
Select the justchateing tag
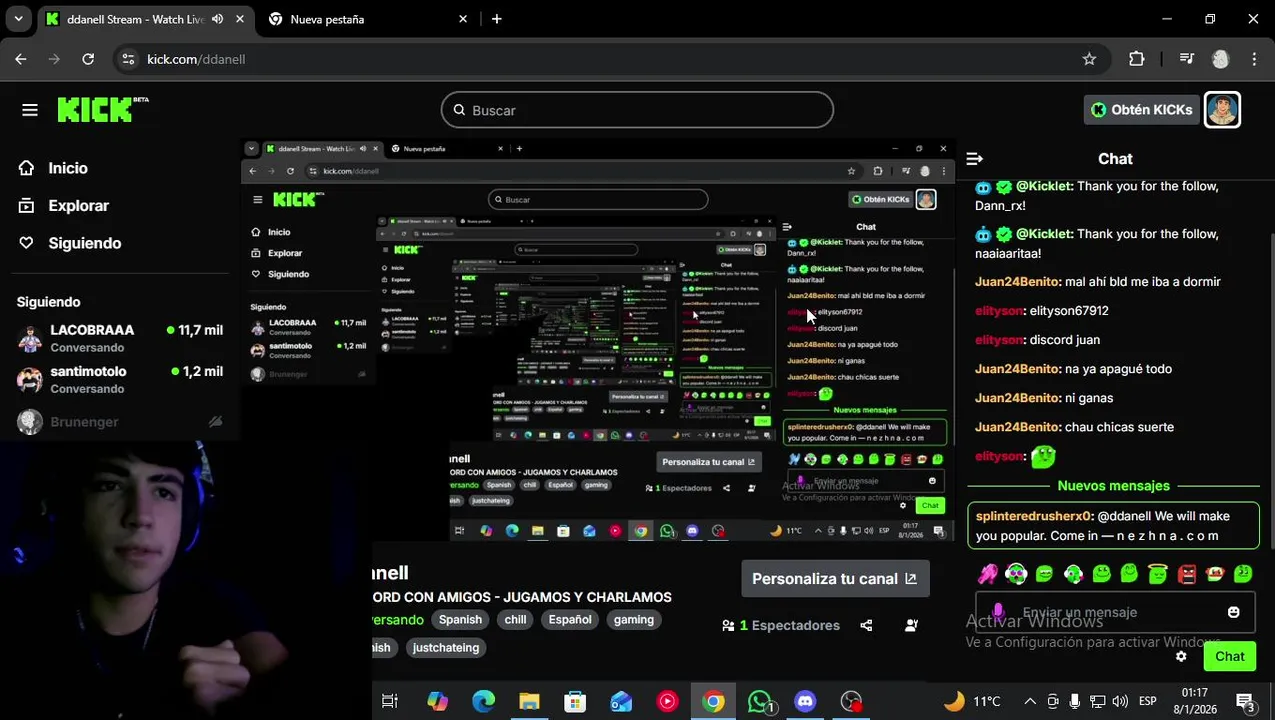[x=446, y=648]
